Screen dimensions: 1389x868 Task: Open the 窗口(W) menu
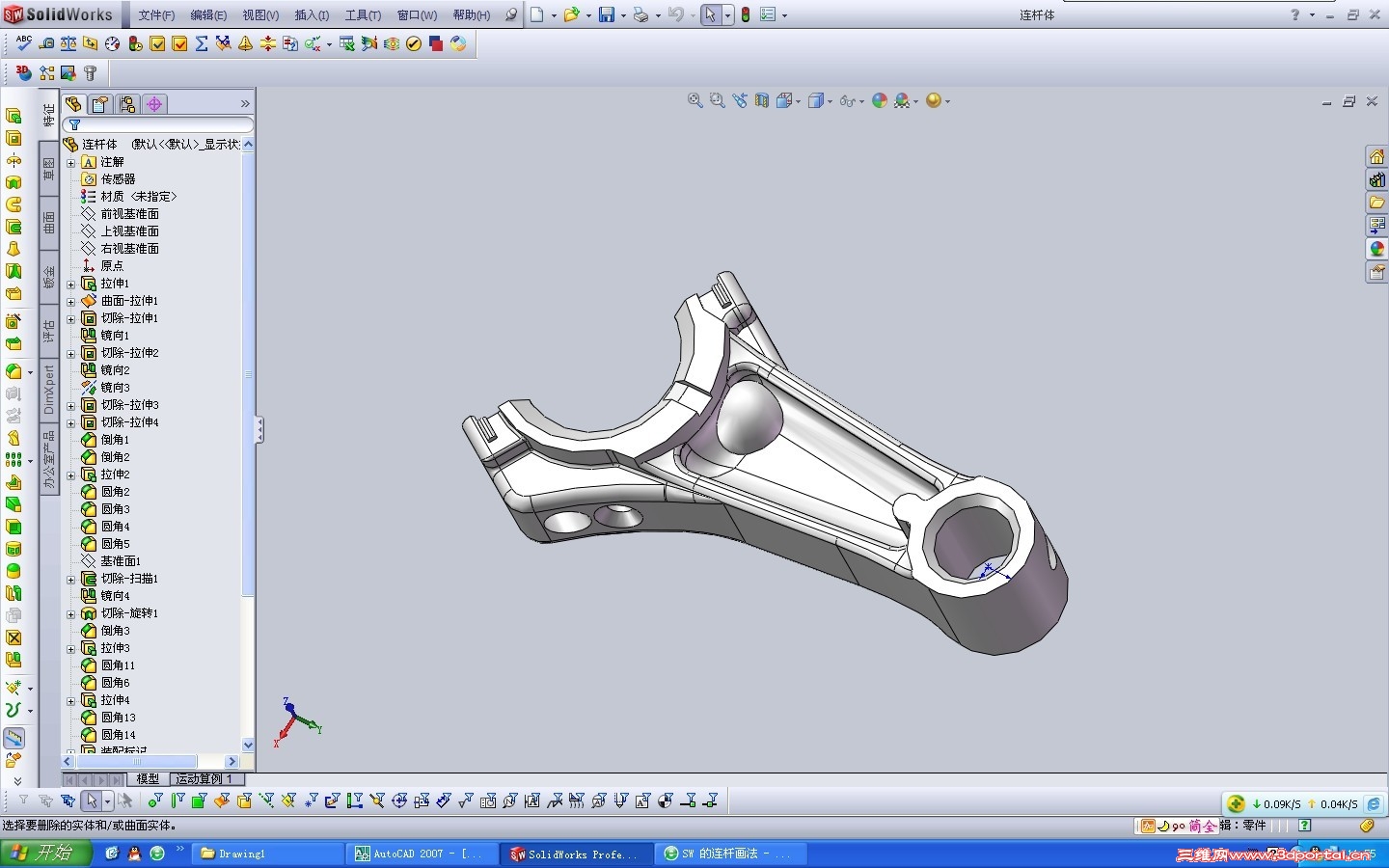click(417, 15)
